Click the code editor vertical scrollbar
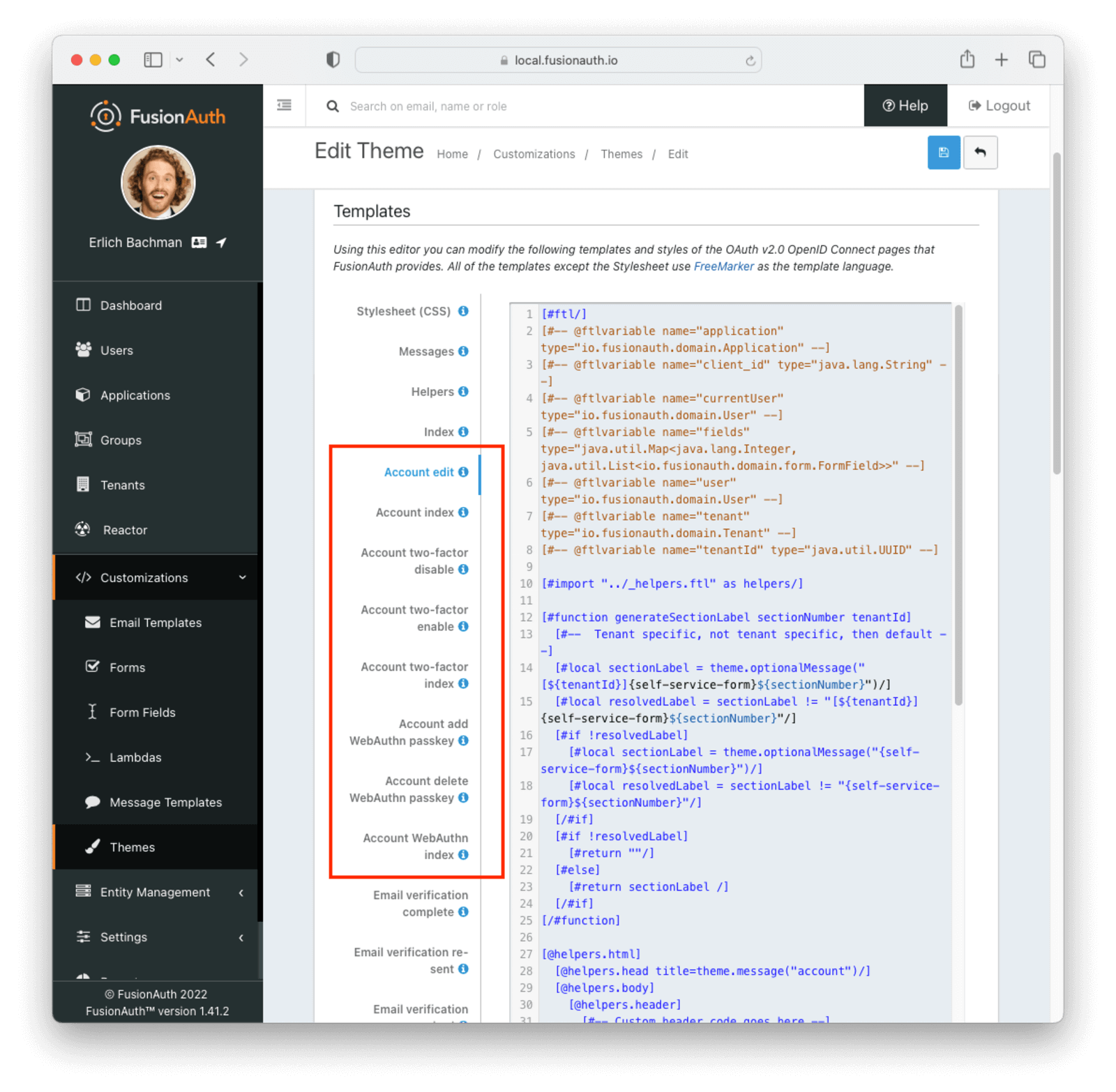Image resolution: width=1116 pixels, height=1092 pixels. (958, 505)
